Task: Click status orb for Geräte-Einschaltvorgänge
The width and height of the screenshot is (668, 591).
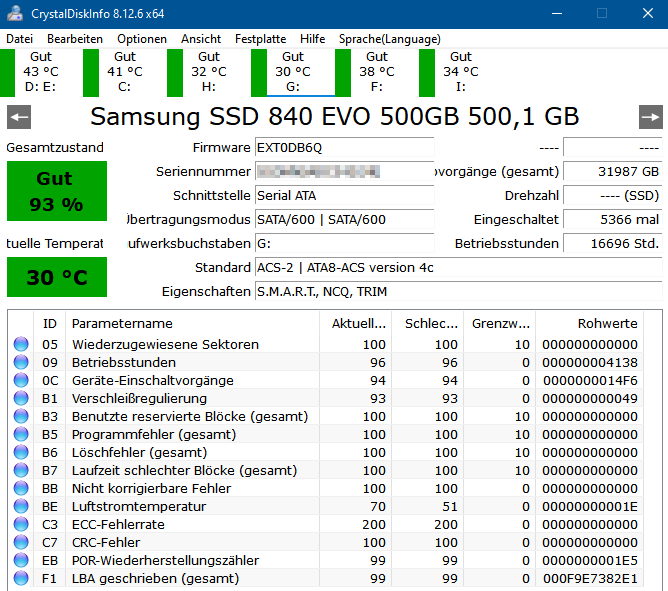Action: pos(21,380)
